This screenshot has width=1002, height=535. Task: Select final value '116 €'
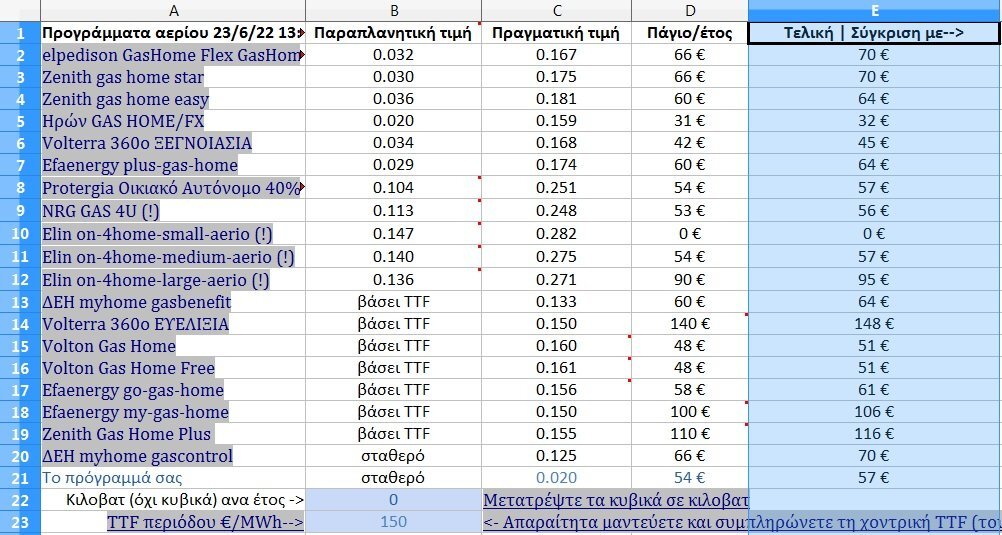pyautogui.click(x=875, y=434)
